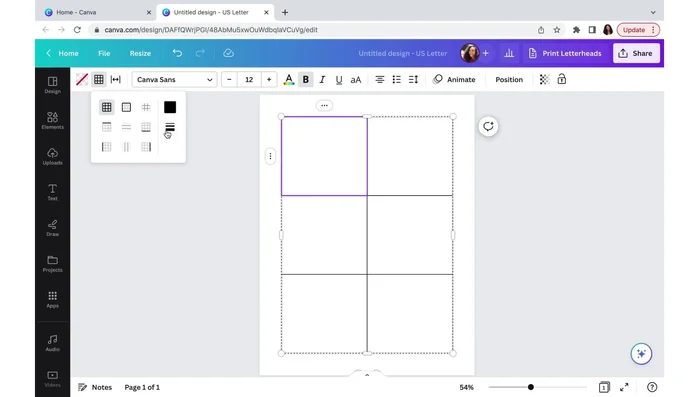Enter fullscreen present mode
Image resolution: width=699 pixels, height=397 pixels.
(x=624, y=387)
